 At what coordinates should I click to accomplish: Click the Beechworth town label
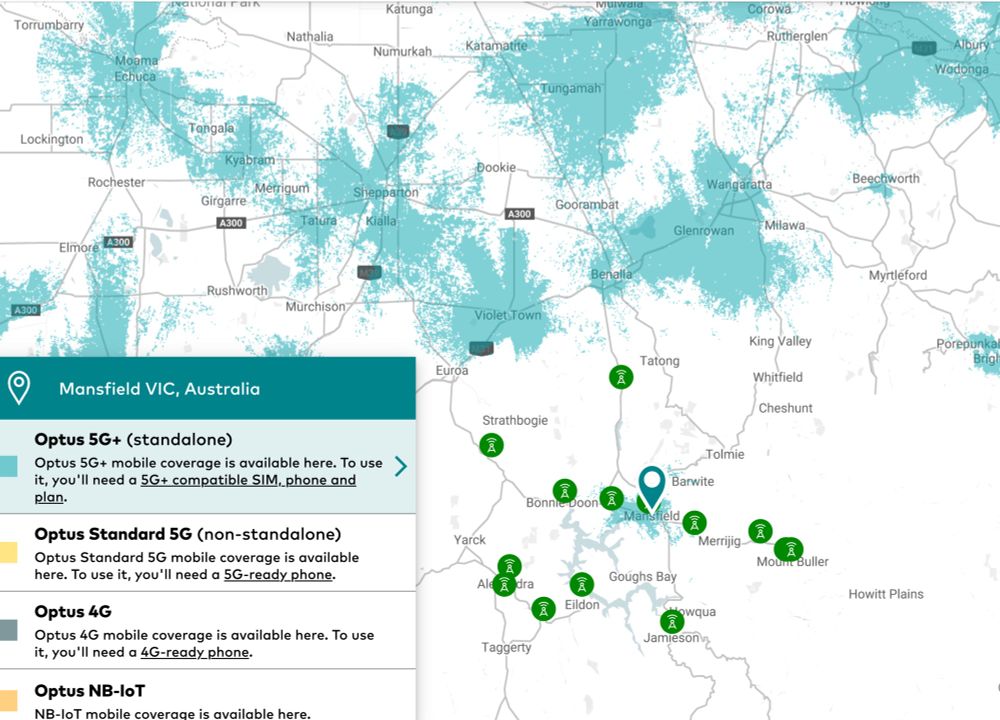[x=886, y=179]
